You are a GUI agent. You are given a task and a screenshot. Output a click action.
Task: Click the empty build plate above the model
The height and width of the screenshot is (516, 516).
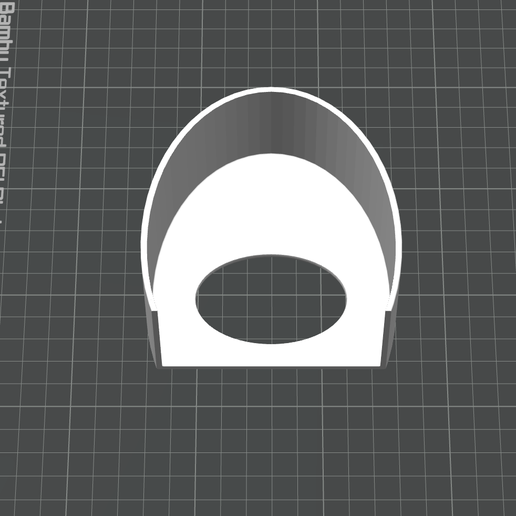point(271,42)
